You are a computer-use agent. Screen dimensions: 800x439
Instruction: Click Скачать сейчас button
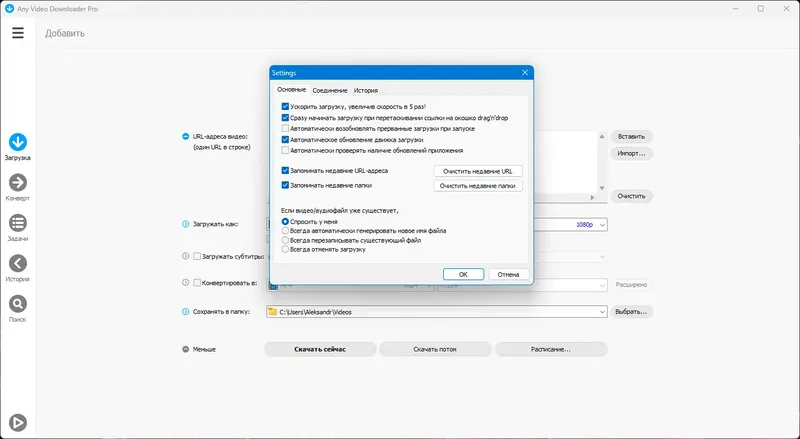pos(320,349)
